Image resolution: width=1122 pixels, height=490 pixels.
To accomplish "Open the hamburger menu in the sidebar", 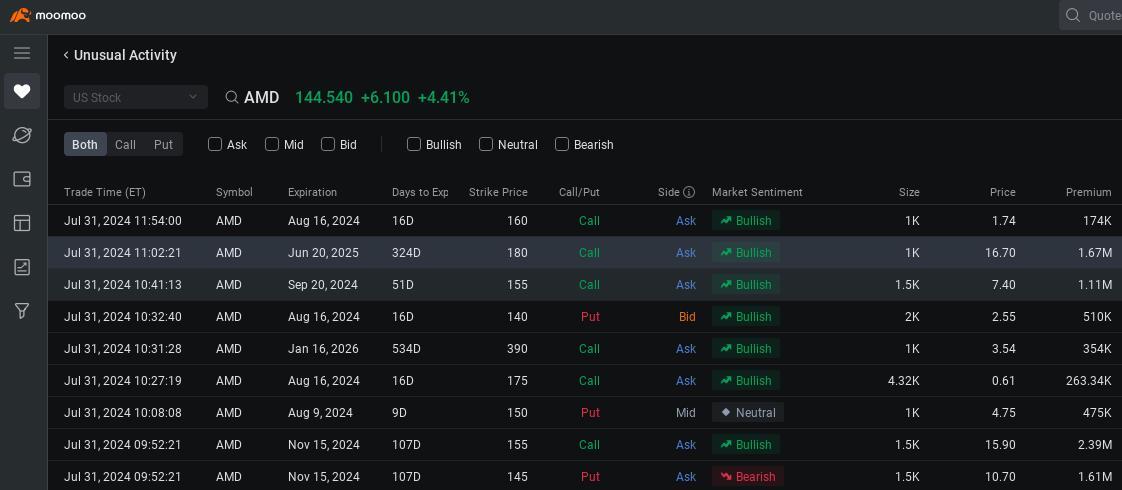I will pyautogui.click(x=22, y=53).
